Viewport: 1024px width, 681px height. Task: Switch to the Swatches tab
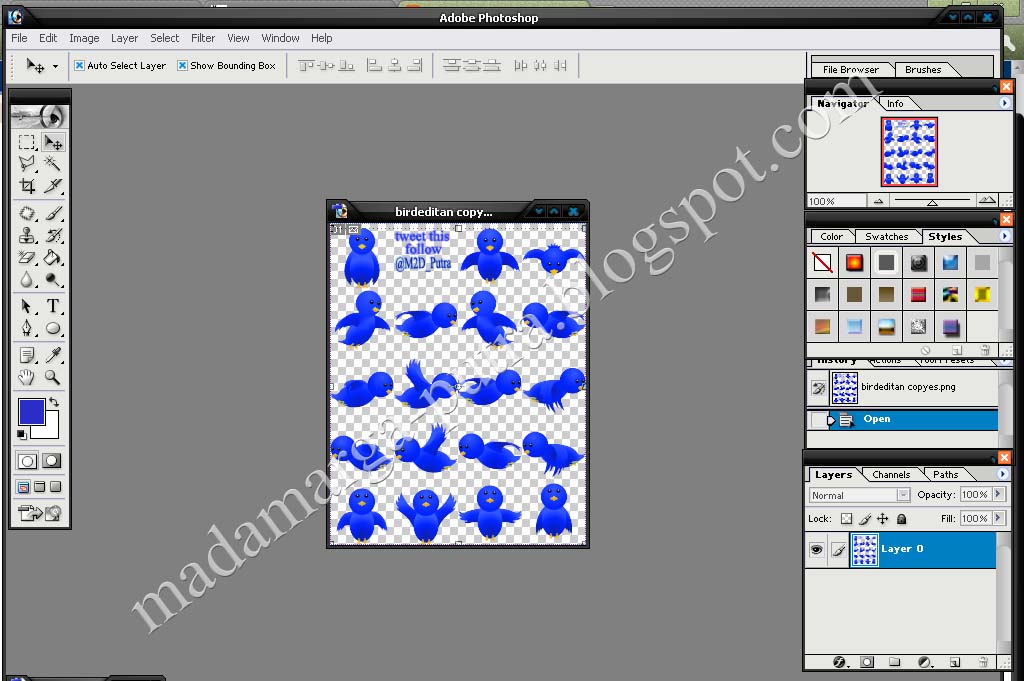click(x=886, y=236)
